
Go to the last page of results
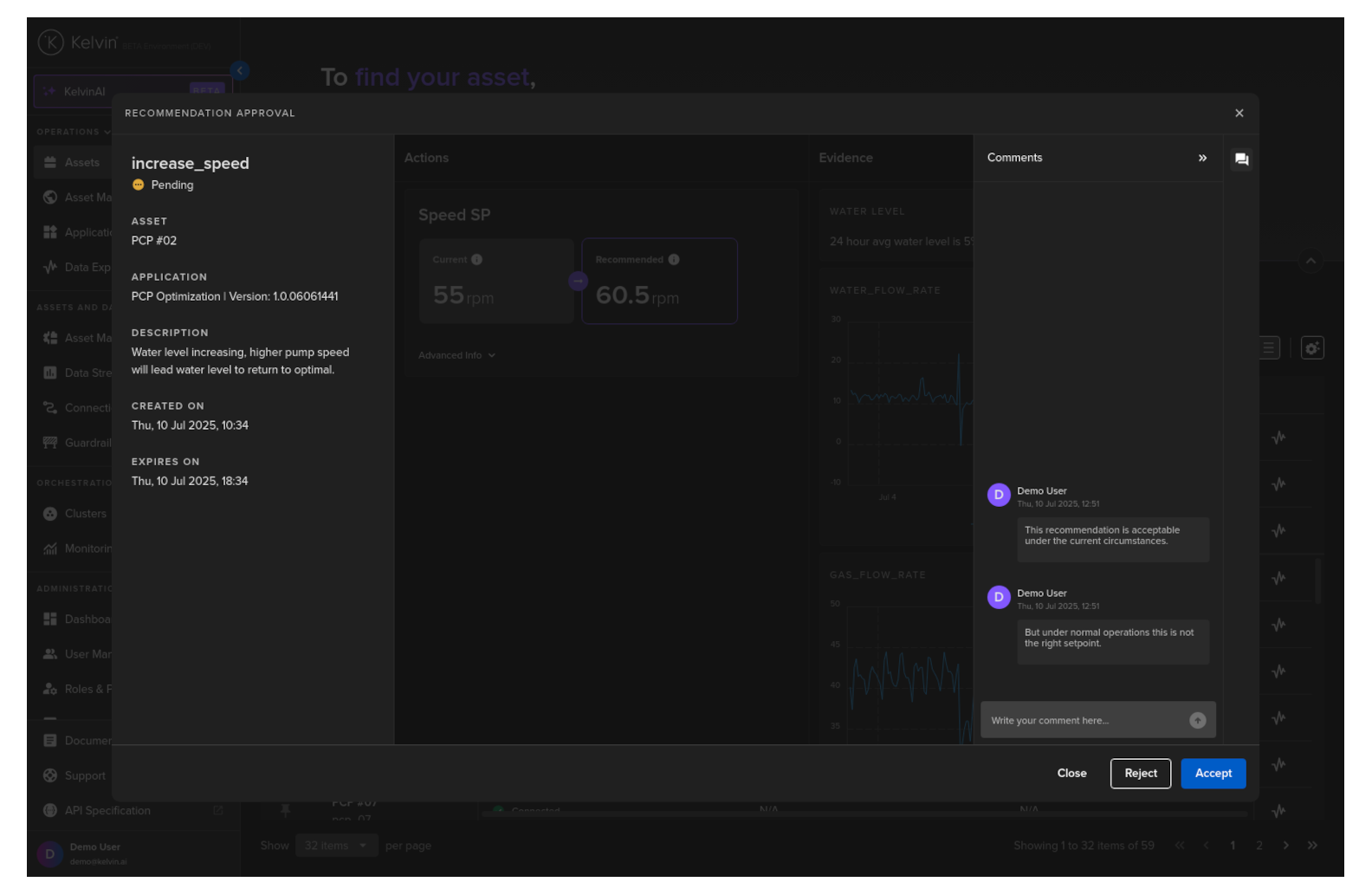(x=1312, y=846)
